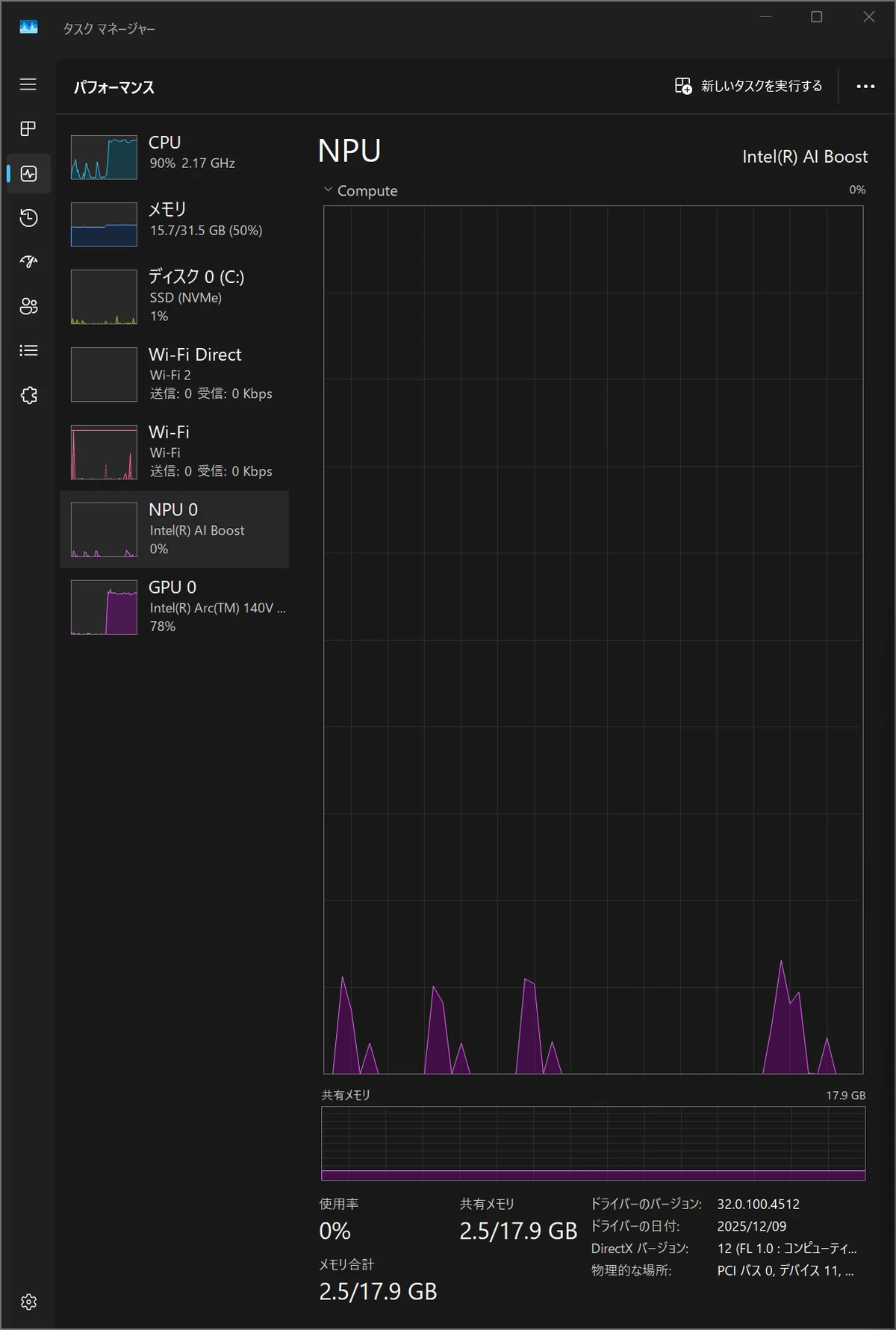Click driver version 32.0.100.4512
The image size is (896, 1330).
(x=758, y=1204)
